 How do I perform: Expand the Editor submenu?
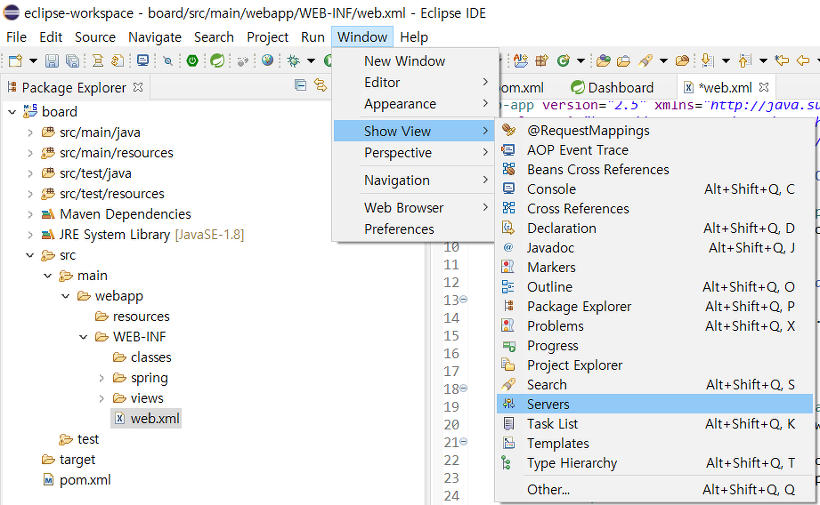pos(413,83)
